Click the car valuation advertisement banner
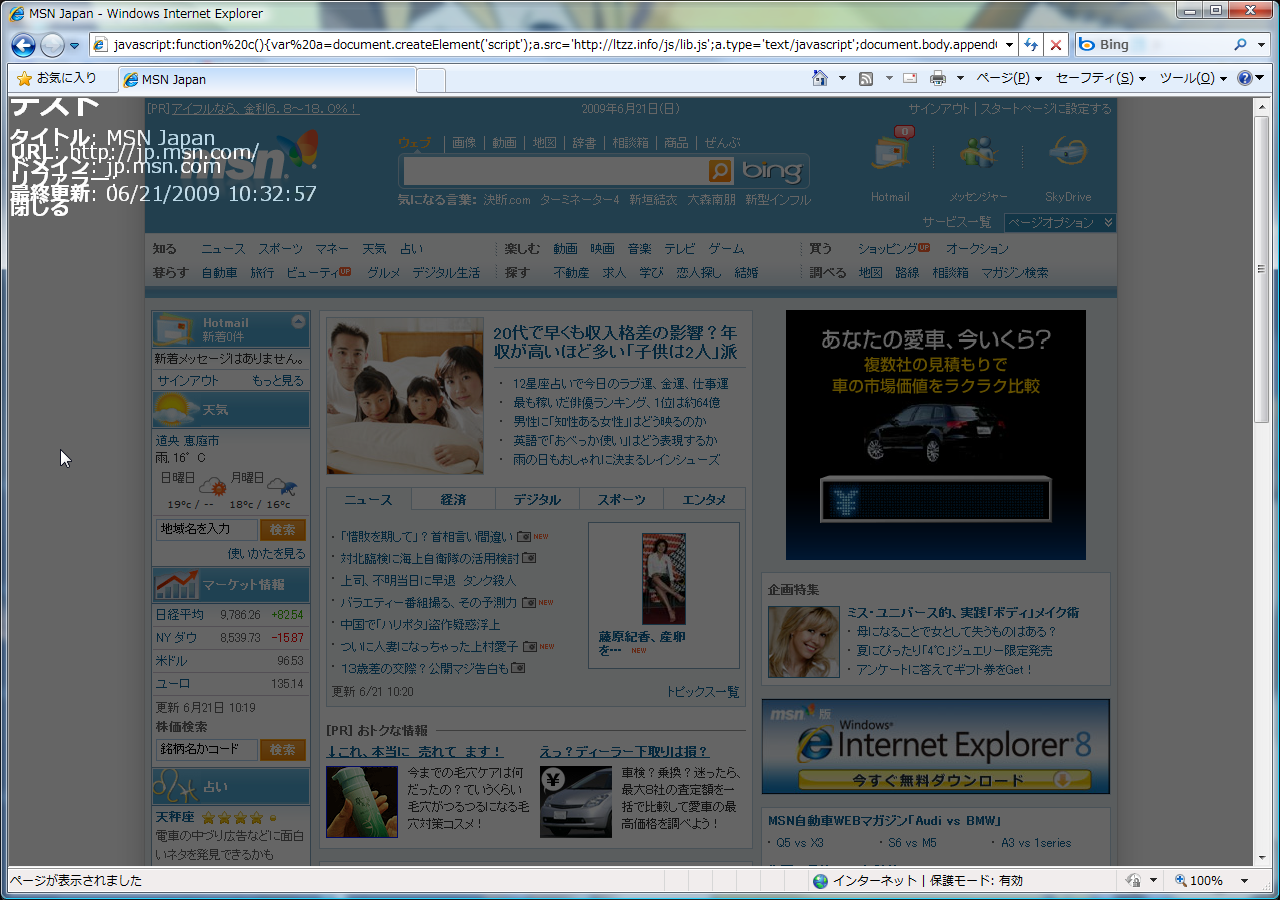 pyautogui.click(x=936, y=435)
